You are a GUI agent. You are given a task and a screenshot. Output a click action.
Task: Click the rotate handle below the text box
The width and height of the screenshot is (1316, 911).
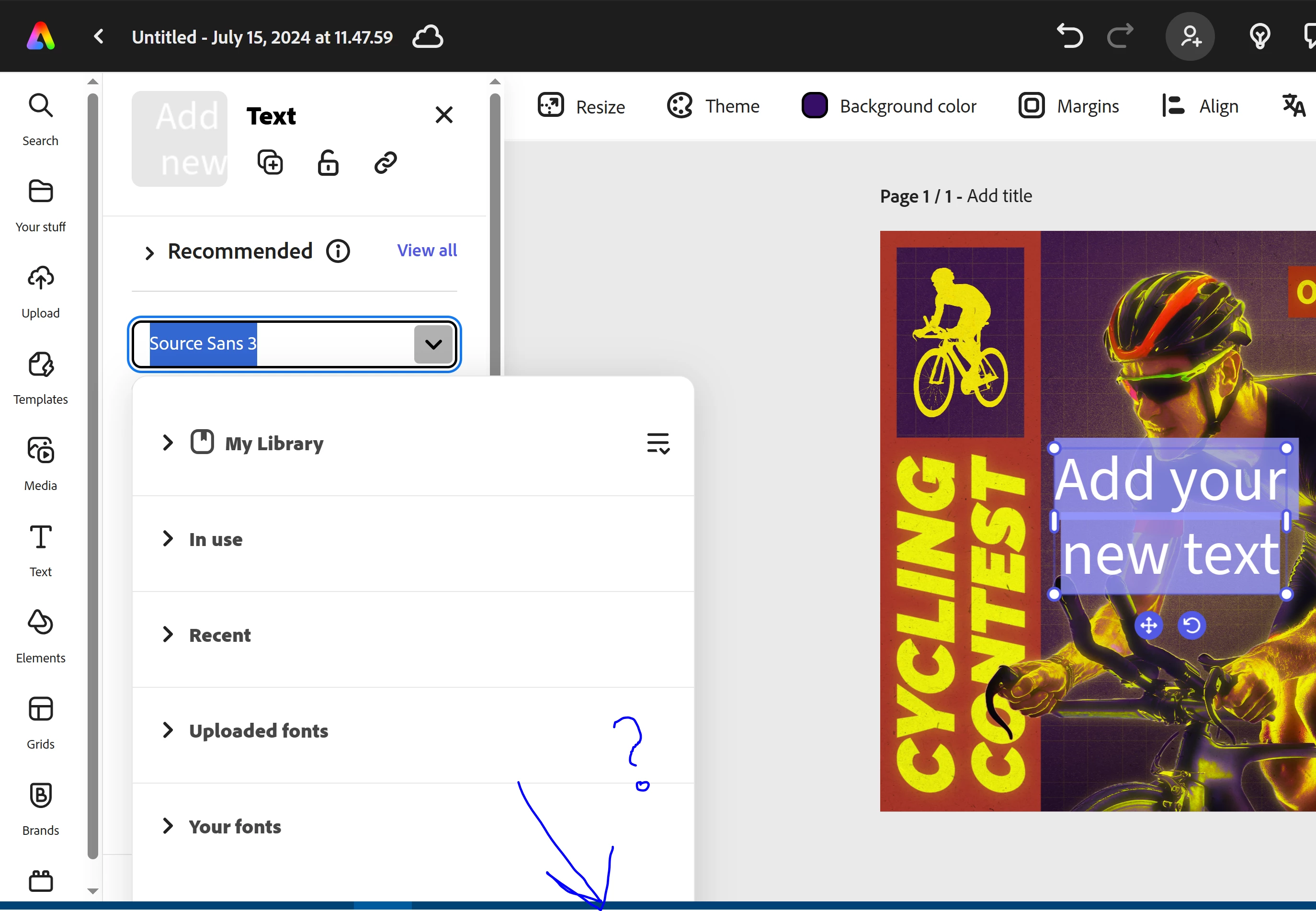click(1191, 625)
